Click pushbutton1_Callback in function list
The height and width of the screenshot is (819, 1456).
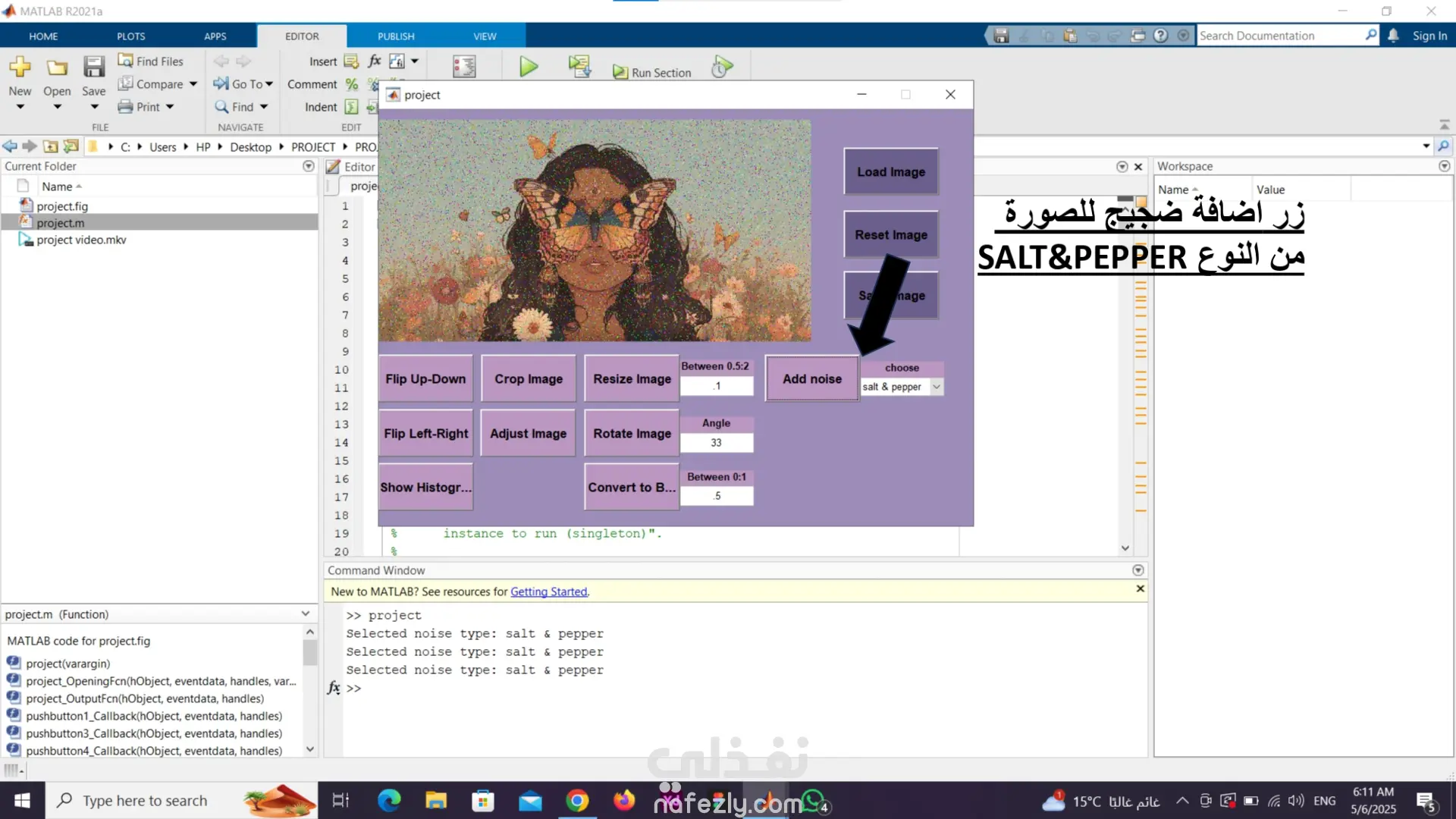(x=154, y=716)
